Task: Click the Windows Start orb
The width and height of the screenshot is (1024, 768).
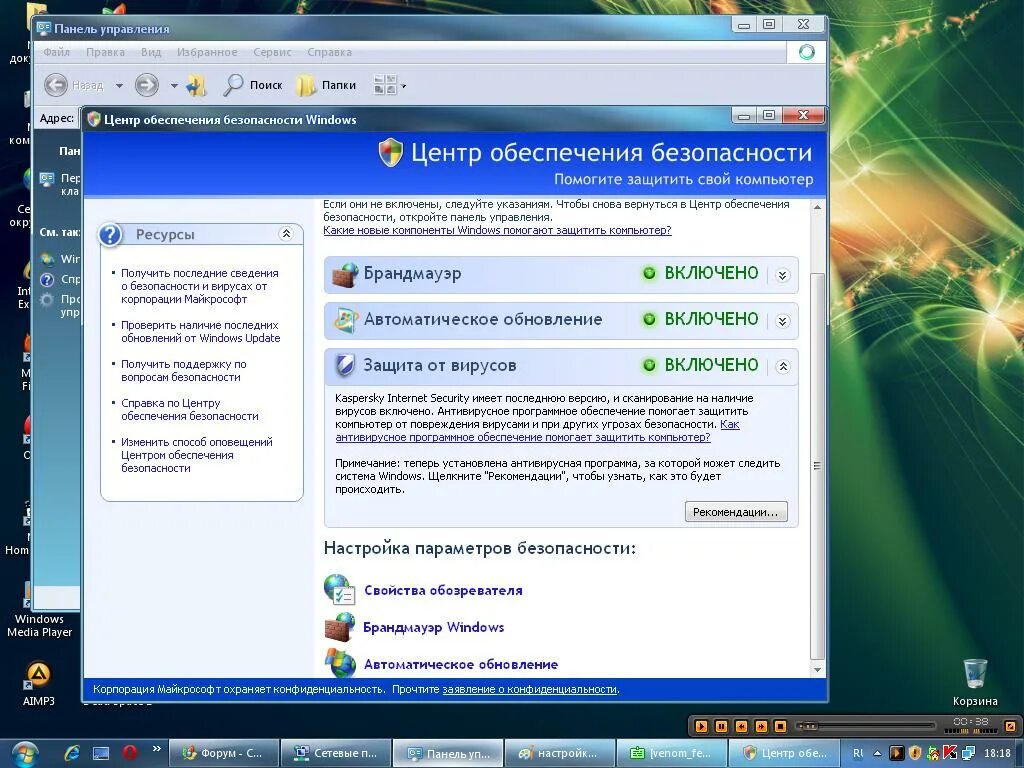Action: pos(25,753)
